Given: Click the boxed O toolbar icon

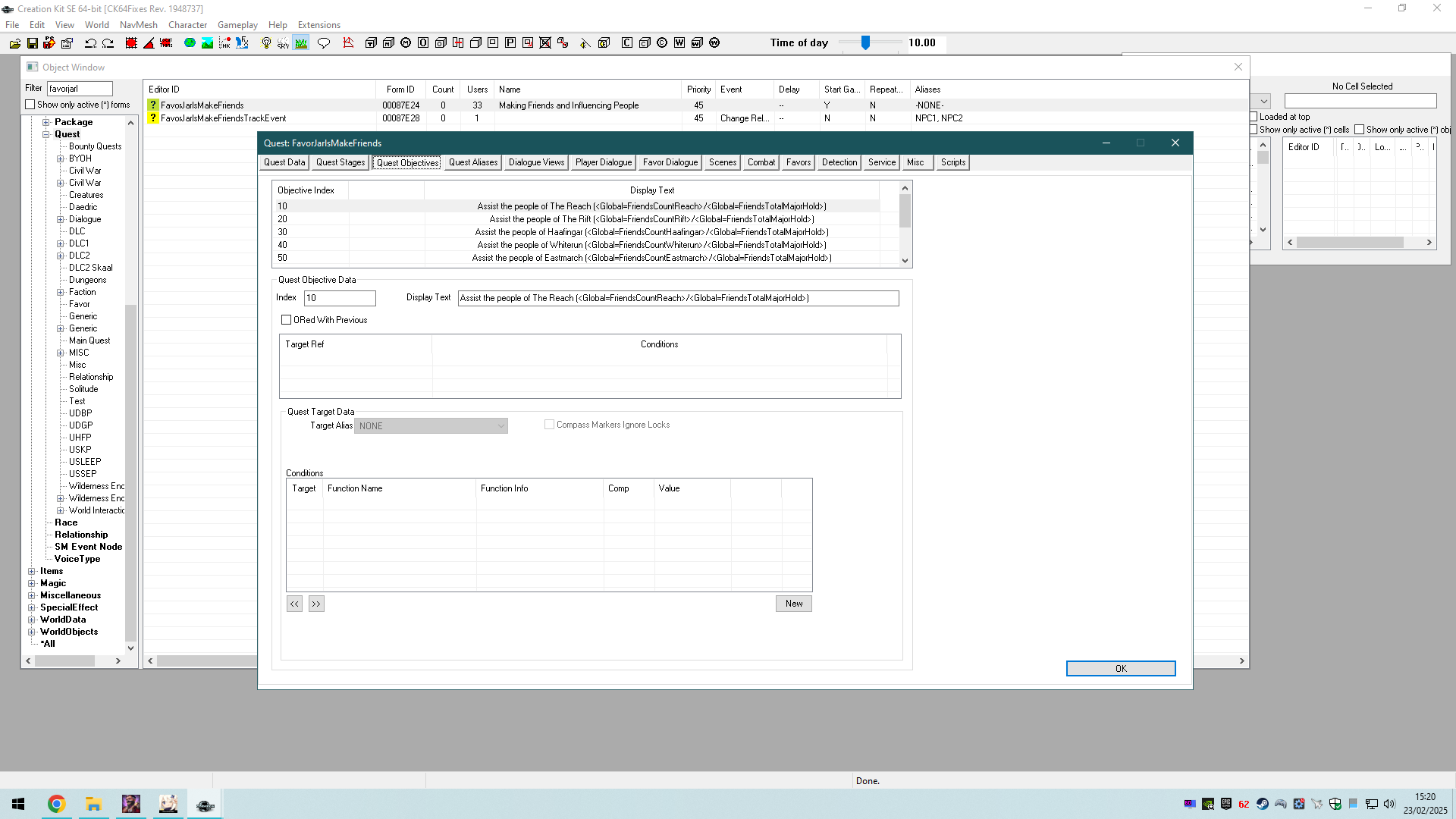Looking at the screenshot, I should click(x=423, y=43).
